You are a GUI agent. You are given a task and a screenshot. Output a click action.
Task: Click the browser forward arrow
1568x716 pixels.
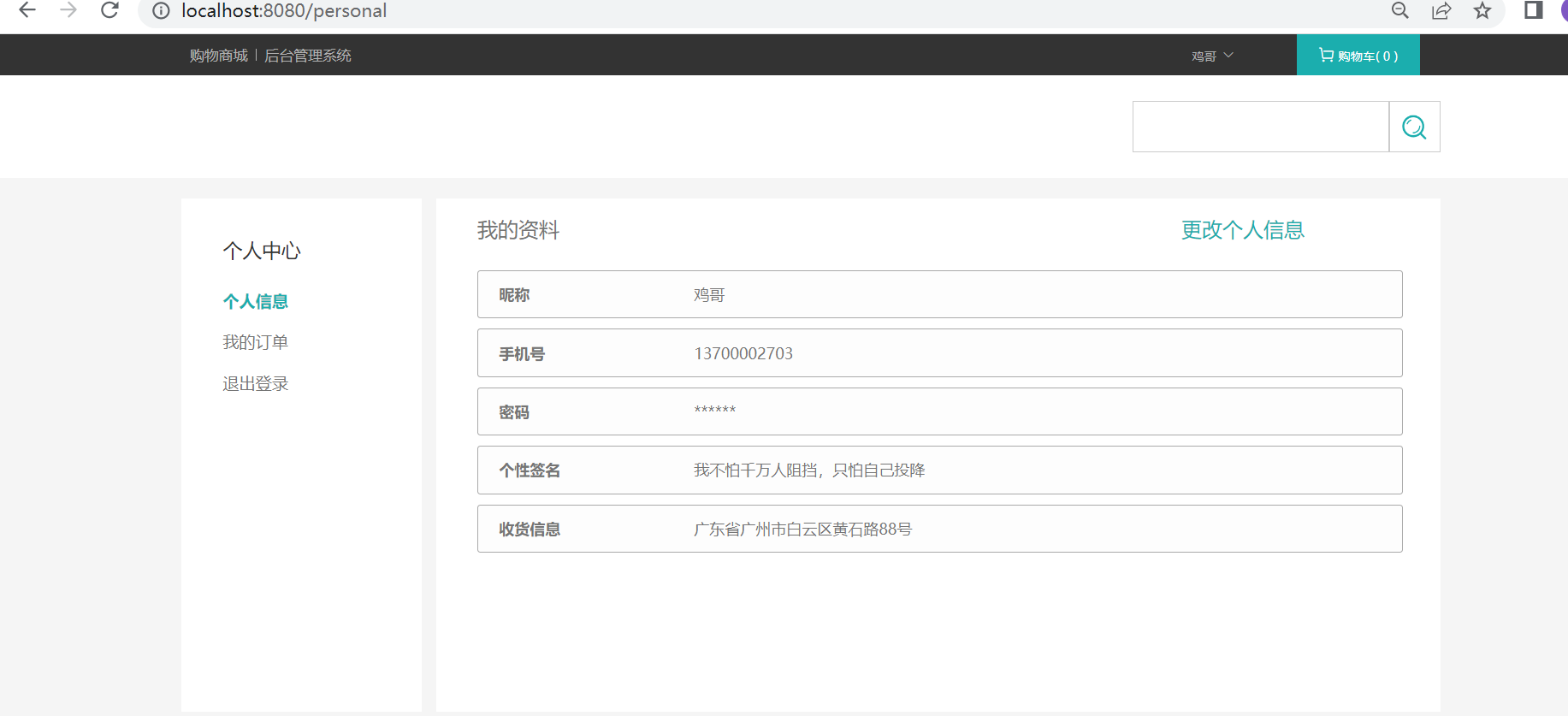coord(68,10)
